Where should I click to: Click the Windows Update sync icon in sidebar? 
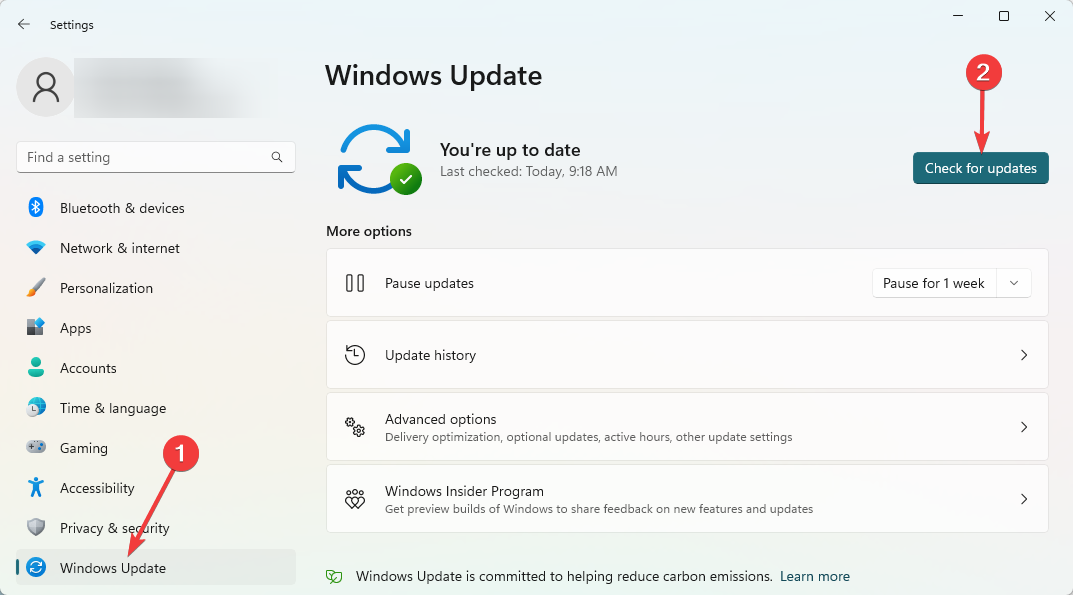pyautogui.click(x=36, y=568)
